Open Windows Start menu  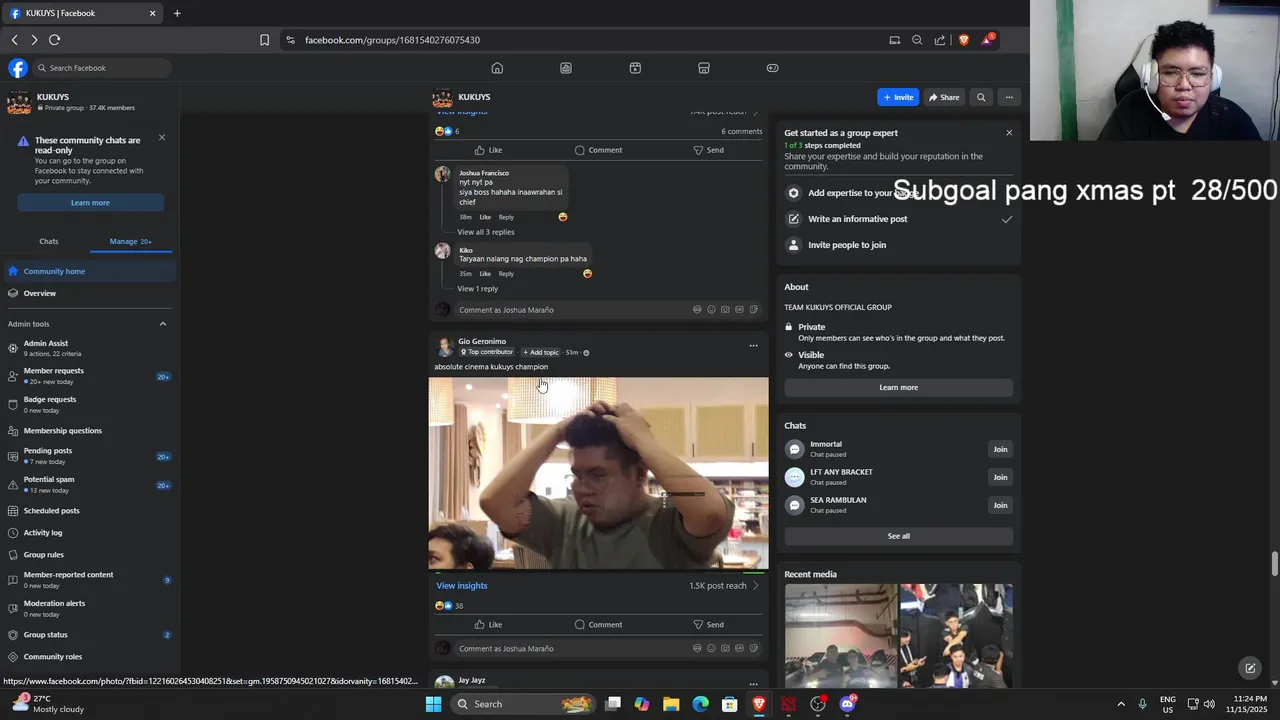pyautogui.click(x=433, y=704)
